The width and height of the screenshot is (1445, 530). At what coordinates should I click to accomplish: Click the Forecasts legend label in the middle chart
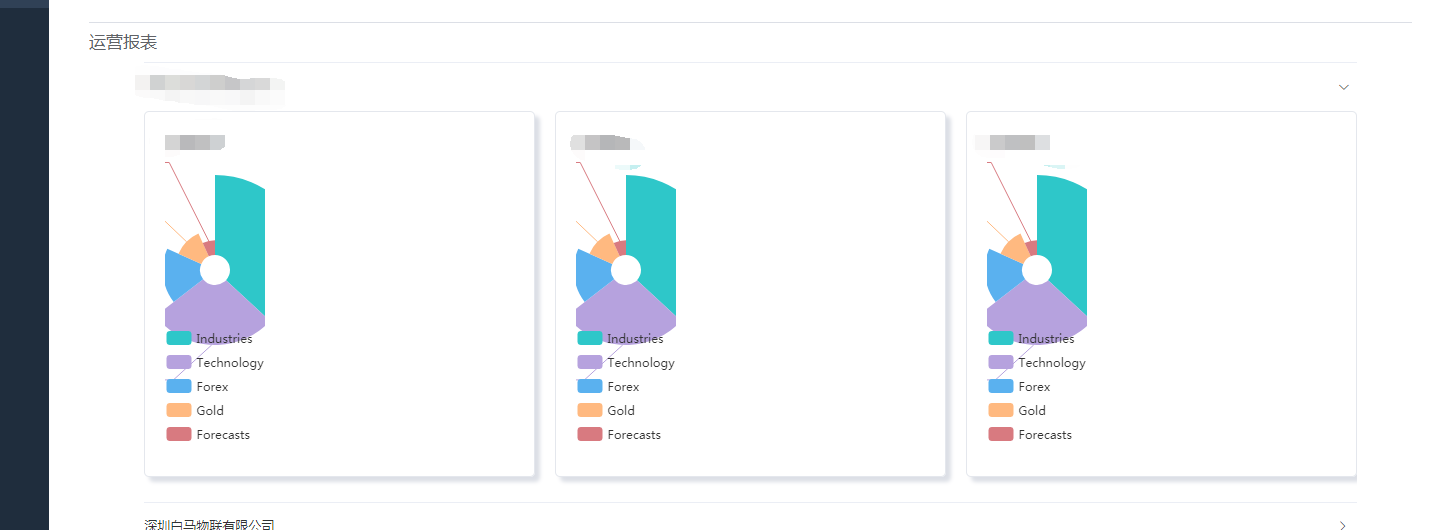click(x=634, y=435)
